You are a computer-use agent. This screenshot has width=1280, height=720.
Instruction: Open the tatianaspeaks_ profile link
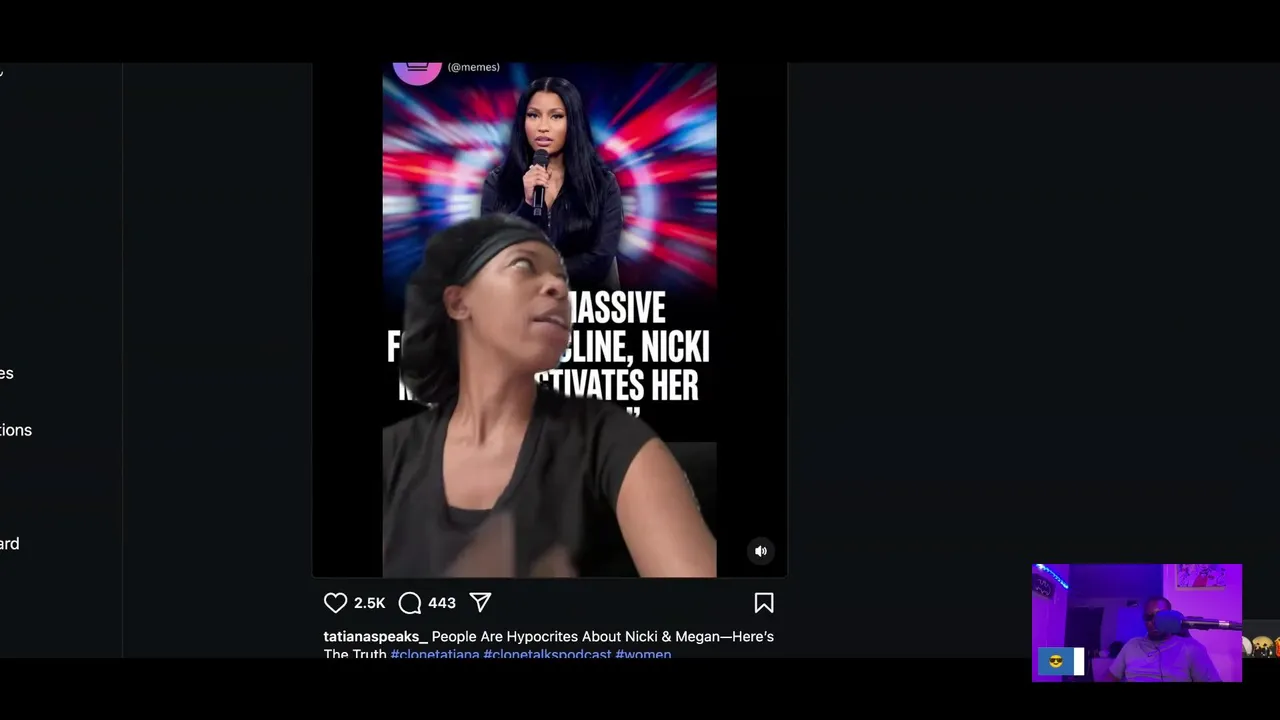375,637
